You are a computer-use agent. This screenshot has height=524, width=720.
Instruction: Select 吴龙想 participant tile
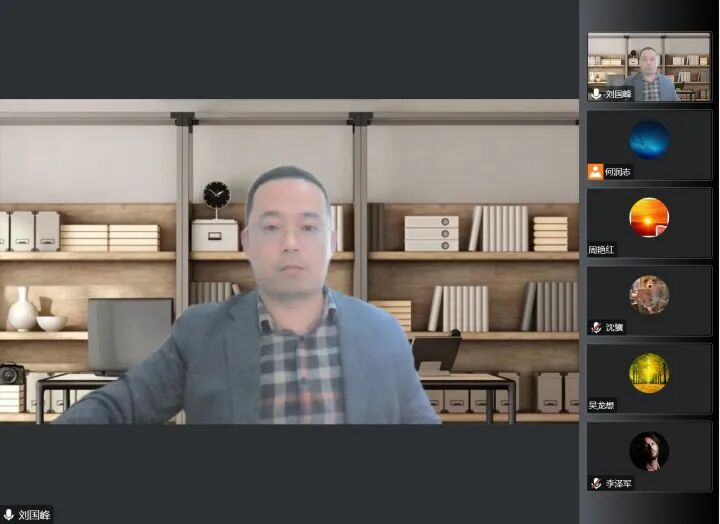tap(649, 378)
